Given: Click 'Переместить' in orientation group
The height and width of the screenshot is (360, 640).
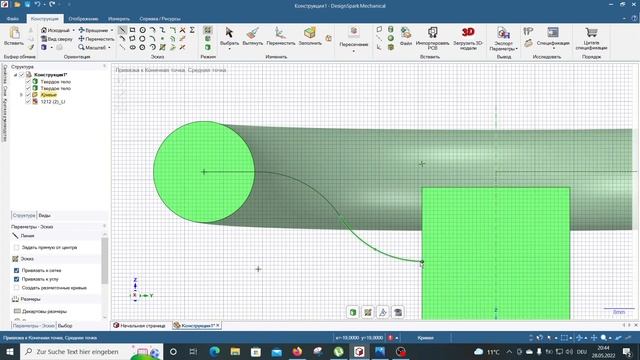Looking at the screenshot, I should tap(97, 39).
